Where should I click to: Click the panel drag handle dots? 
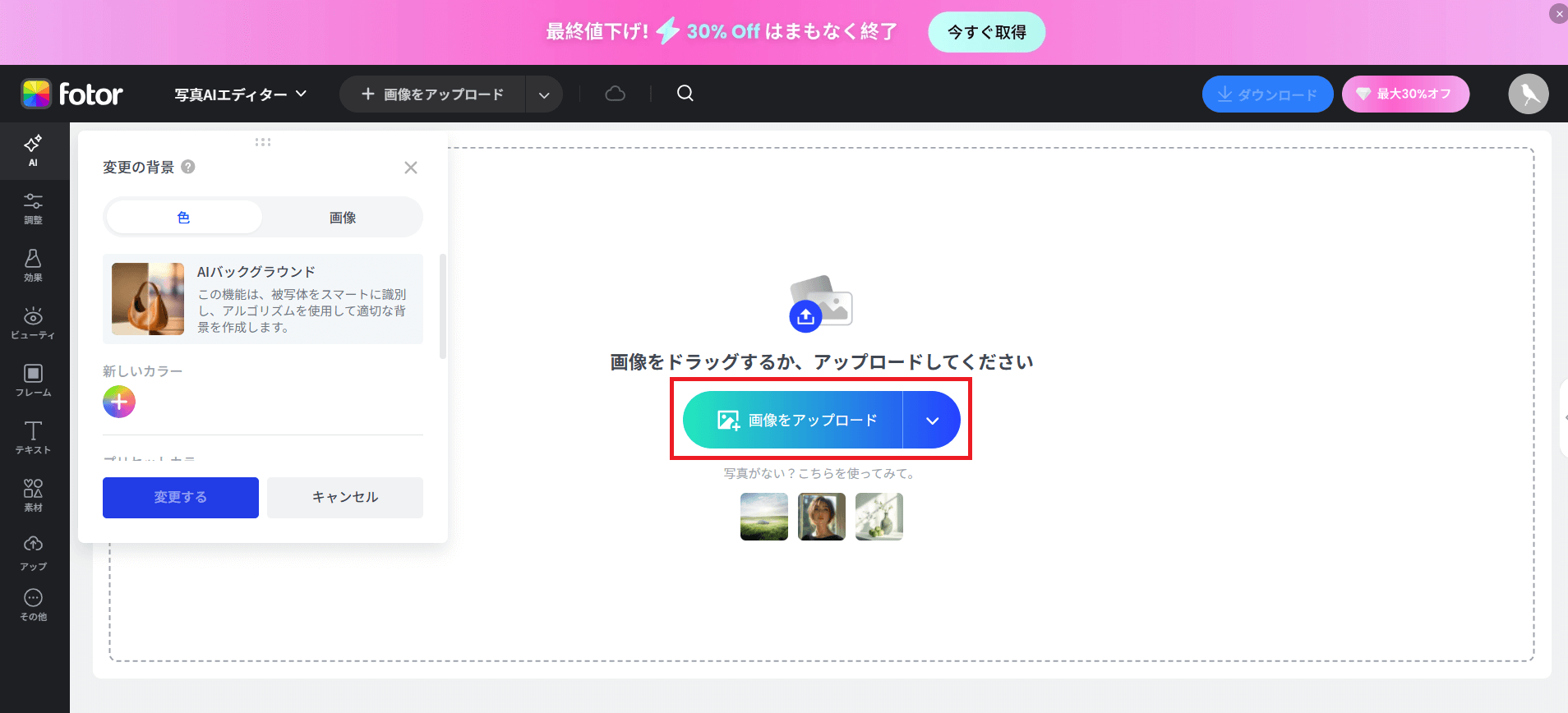pos(263,142)
